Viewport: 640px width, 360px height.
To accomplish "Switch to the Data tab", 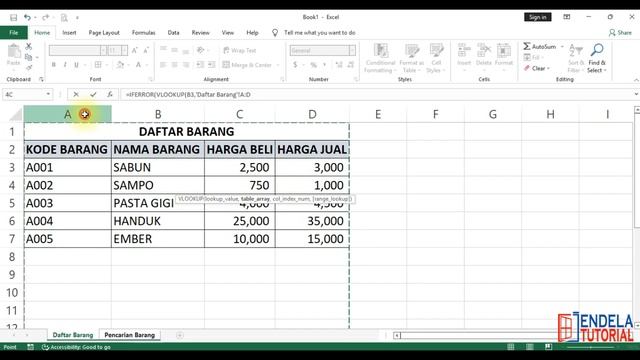I will pos(173,33).
